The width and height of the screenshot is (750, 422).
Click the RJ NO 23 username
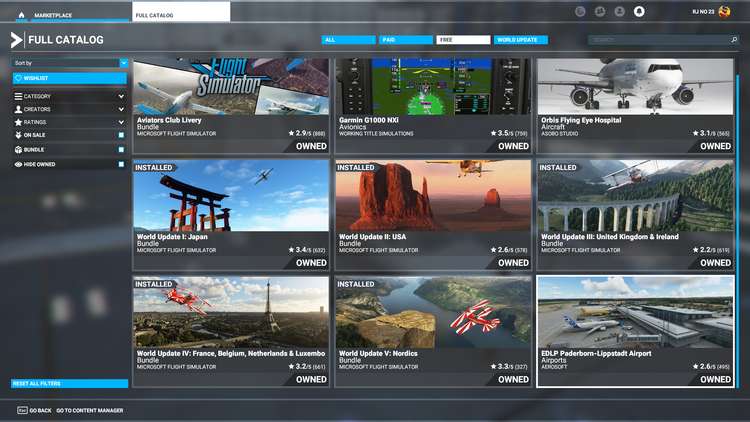tap(703, 11)
